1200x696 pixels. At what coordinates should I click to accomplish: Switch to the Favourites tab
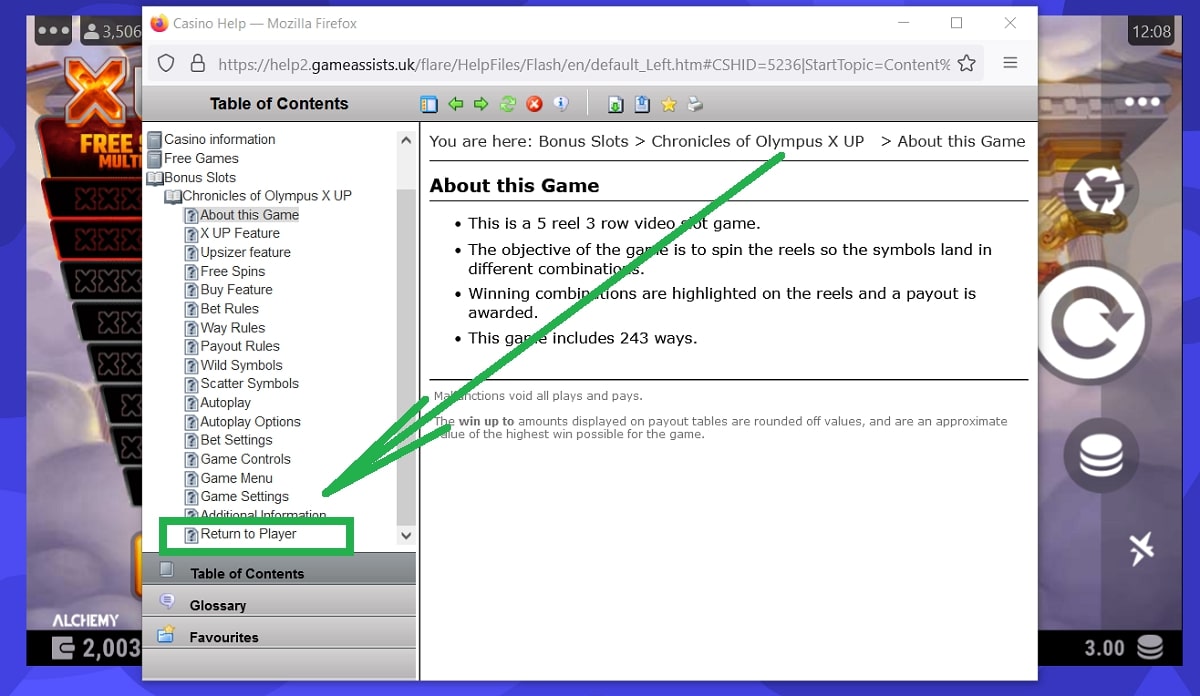[x=279, y=635]
